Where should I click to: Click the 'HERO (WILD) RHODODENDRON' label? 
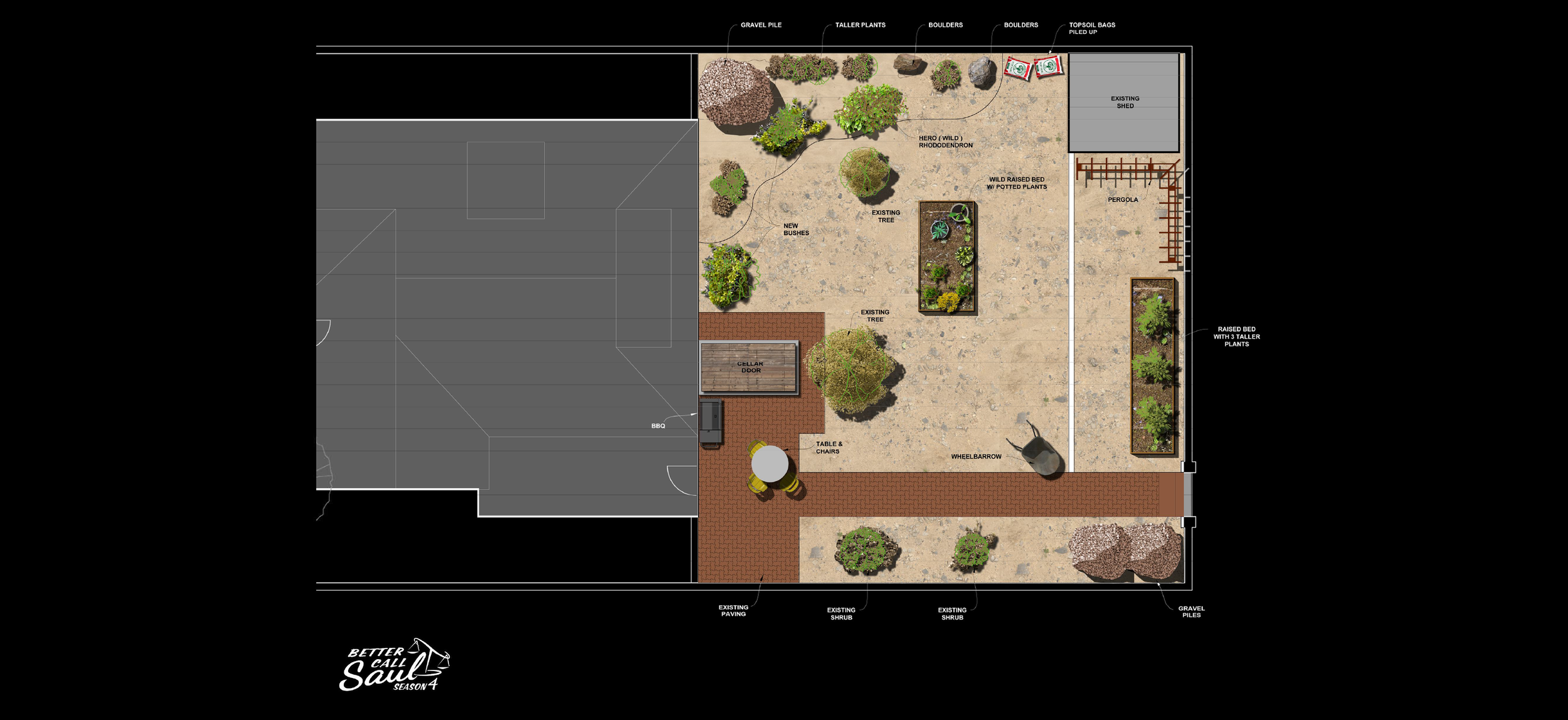pyautogui.click(x=945, y=142)
